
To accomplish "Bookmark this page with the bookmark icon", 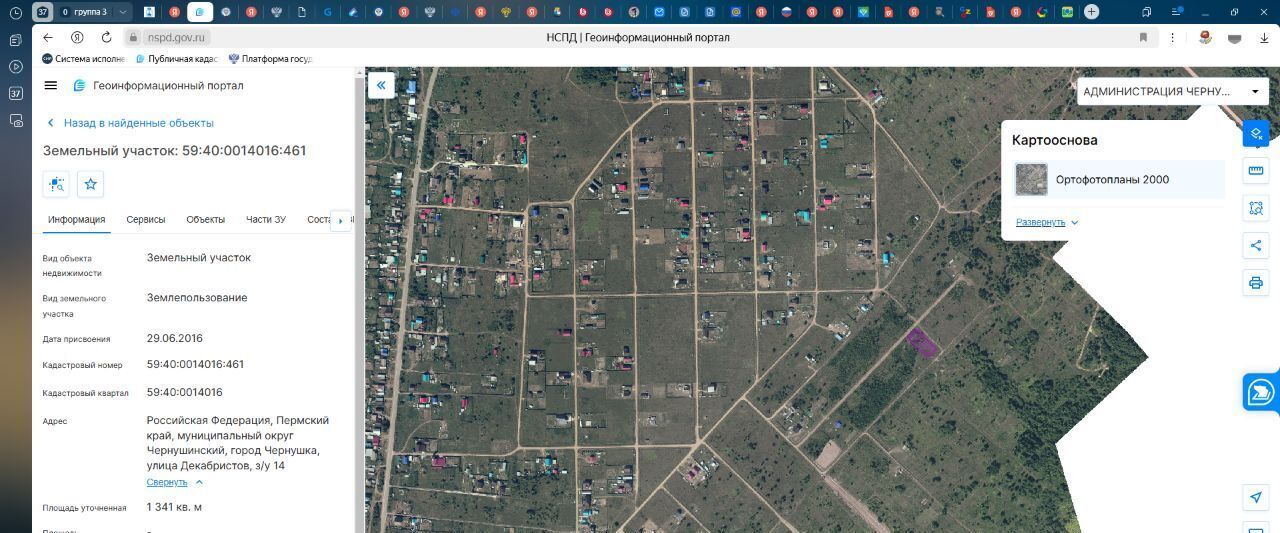I will point(1143,37).
